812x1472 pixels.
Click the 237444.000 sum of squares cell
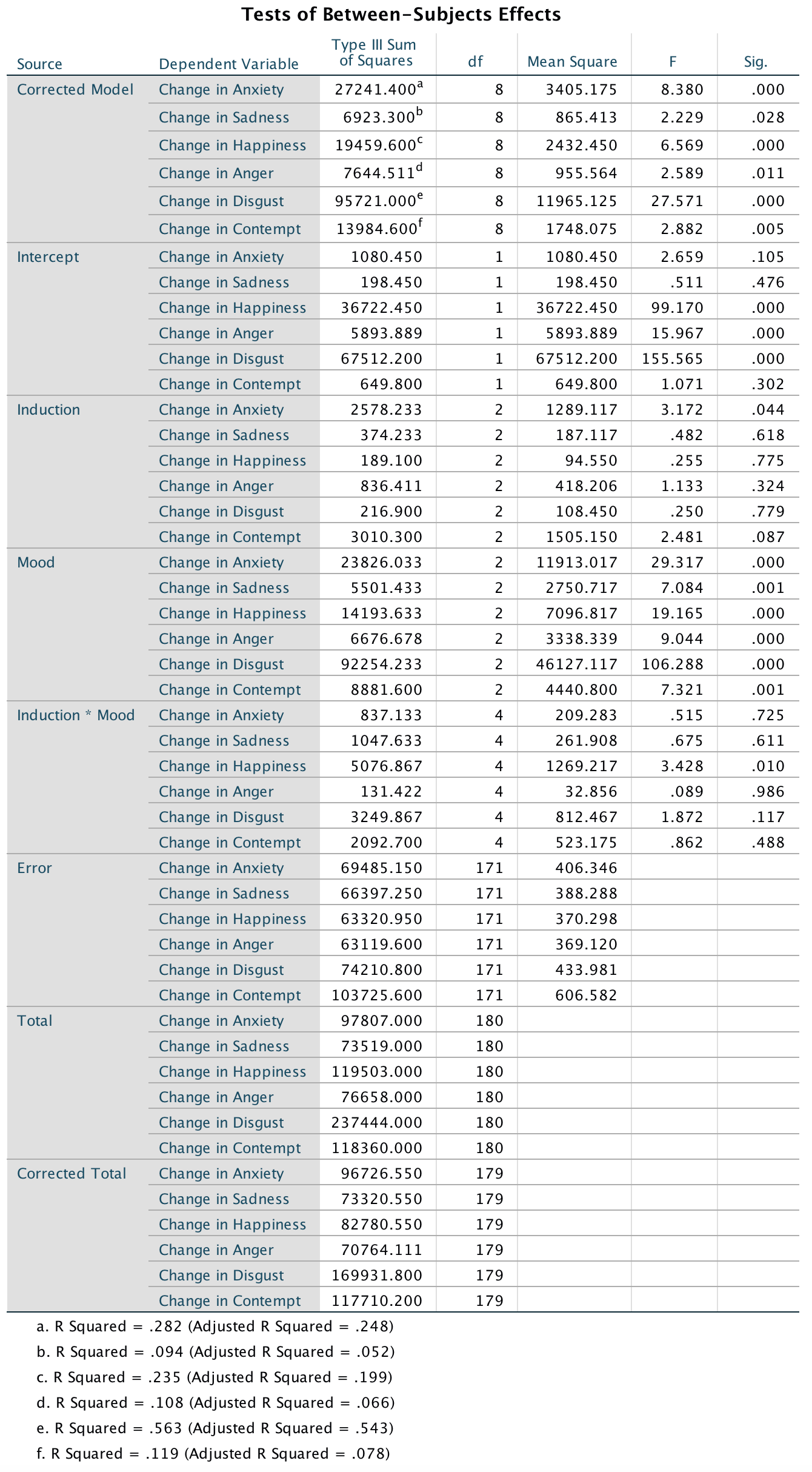pos(376,1123)
